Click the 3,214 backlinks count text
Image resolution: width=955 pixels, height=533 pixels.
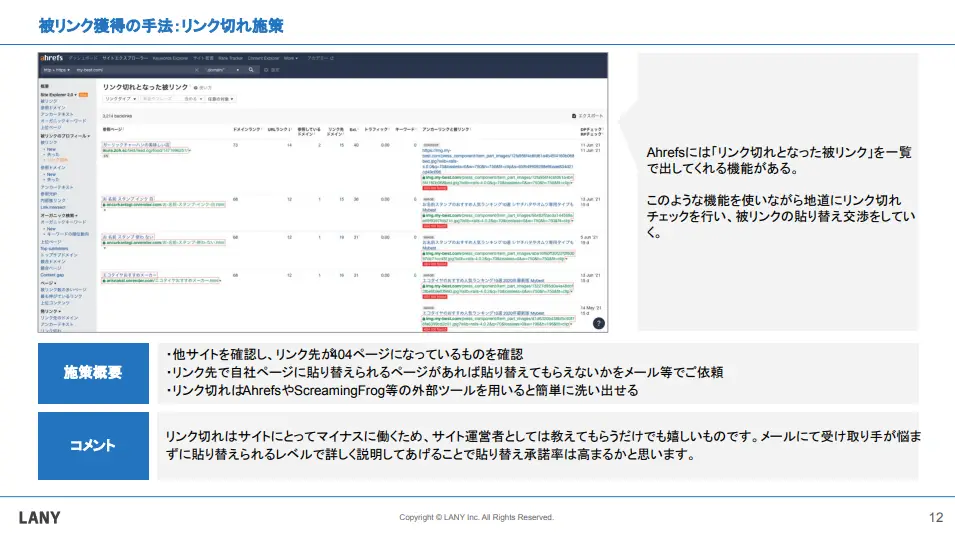[x=117, y=116]
